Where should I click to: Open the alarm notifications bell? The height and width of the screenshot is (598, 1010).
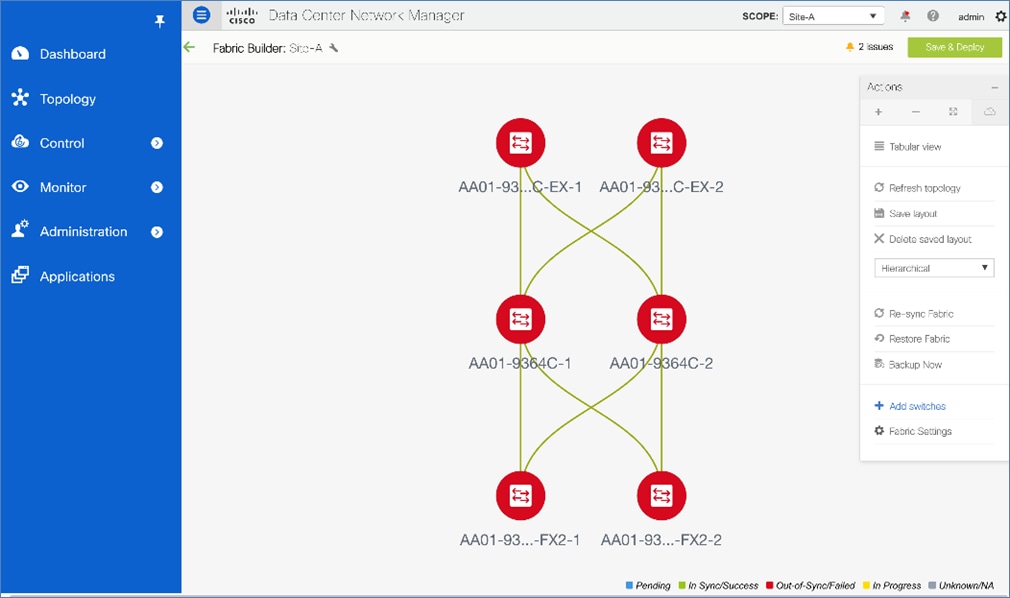click(x=905, y=16)
